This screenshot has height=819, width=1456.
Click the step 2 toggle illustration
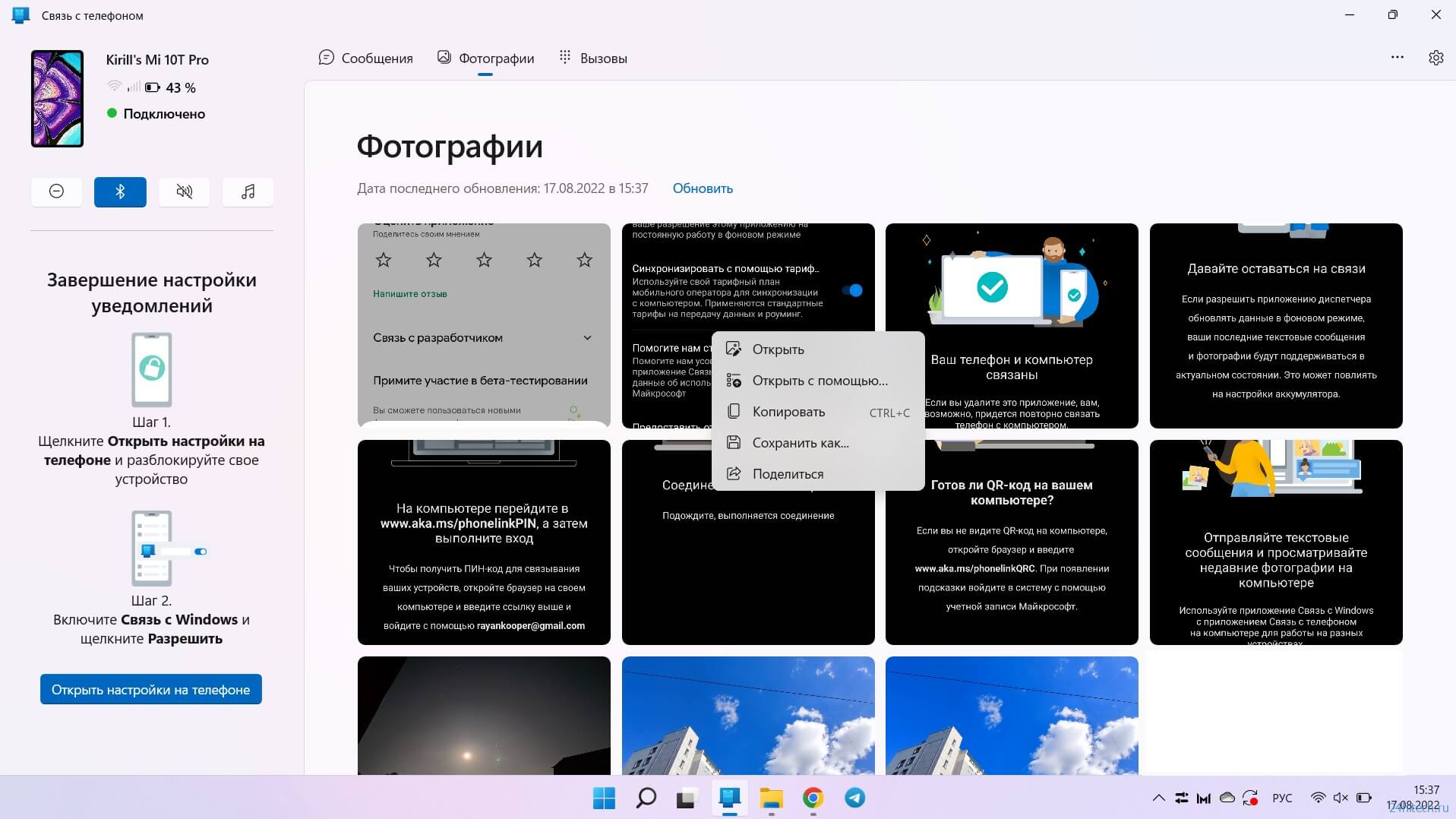point(169,548)
